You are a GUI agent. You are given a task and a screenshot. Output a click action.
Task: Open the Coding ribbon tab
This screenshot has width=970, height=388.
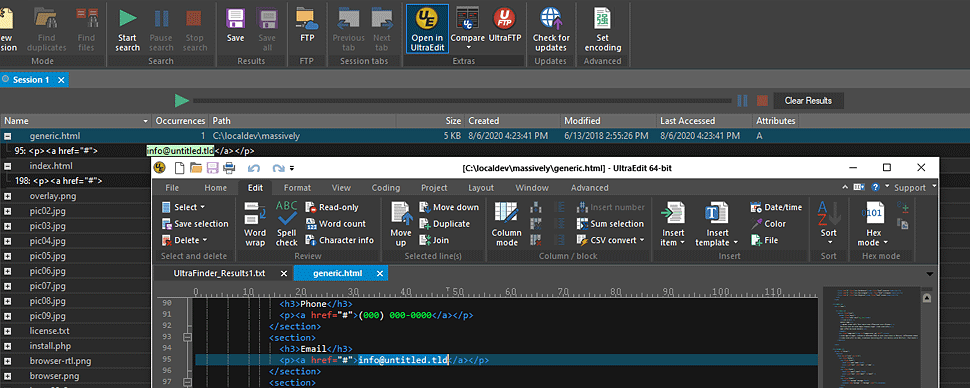(x=385, y=188)
